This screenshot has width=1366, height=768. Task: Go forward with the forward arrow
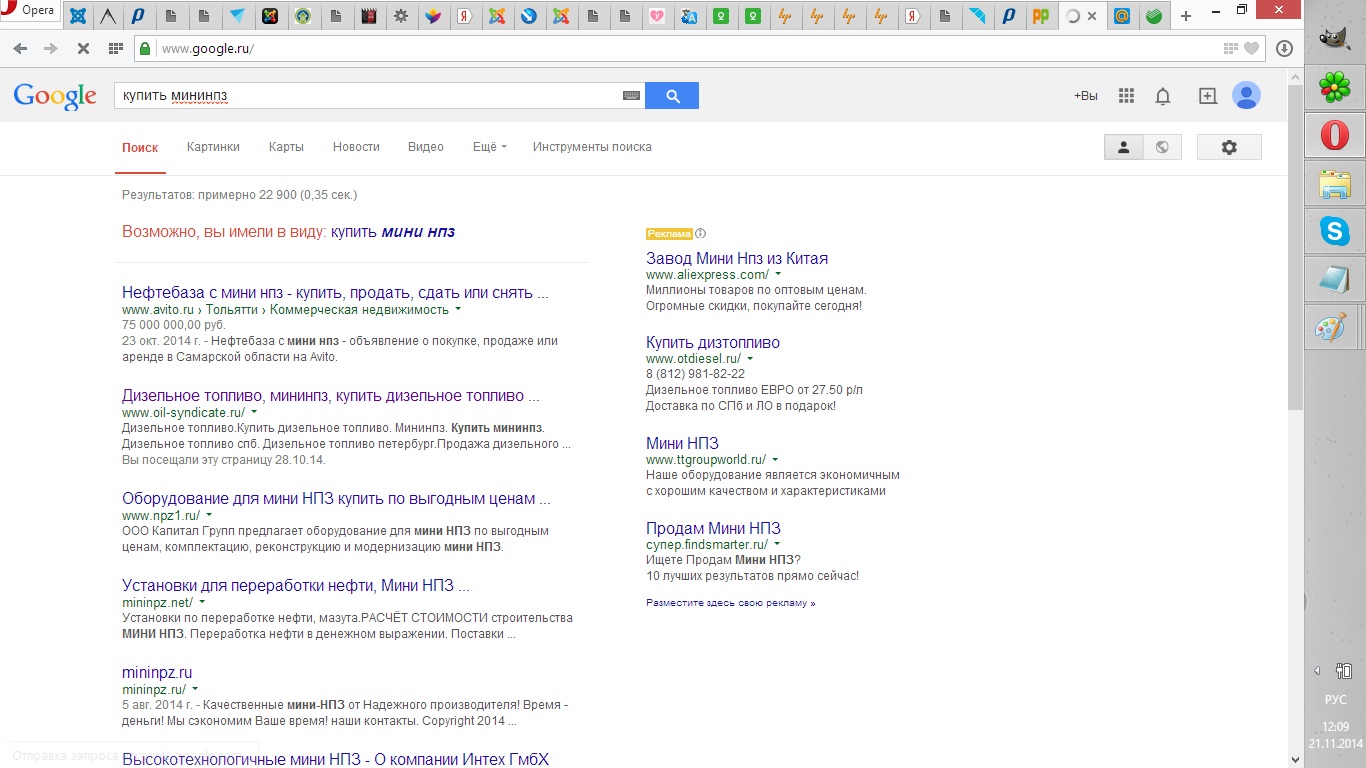pyautogui.click(x=51, y=48)
